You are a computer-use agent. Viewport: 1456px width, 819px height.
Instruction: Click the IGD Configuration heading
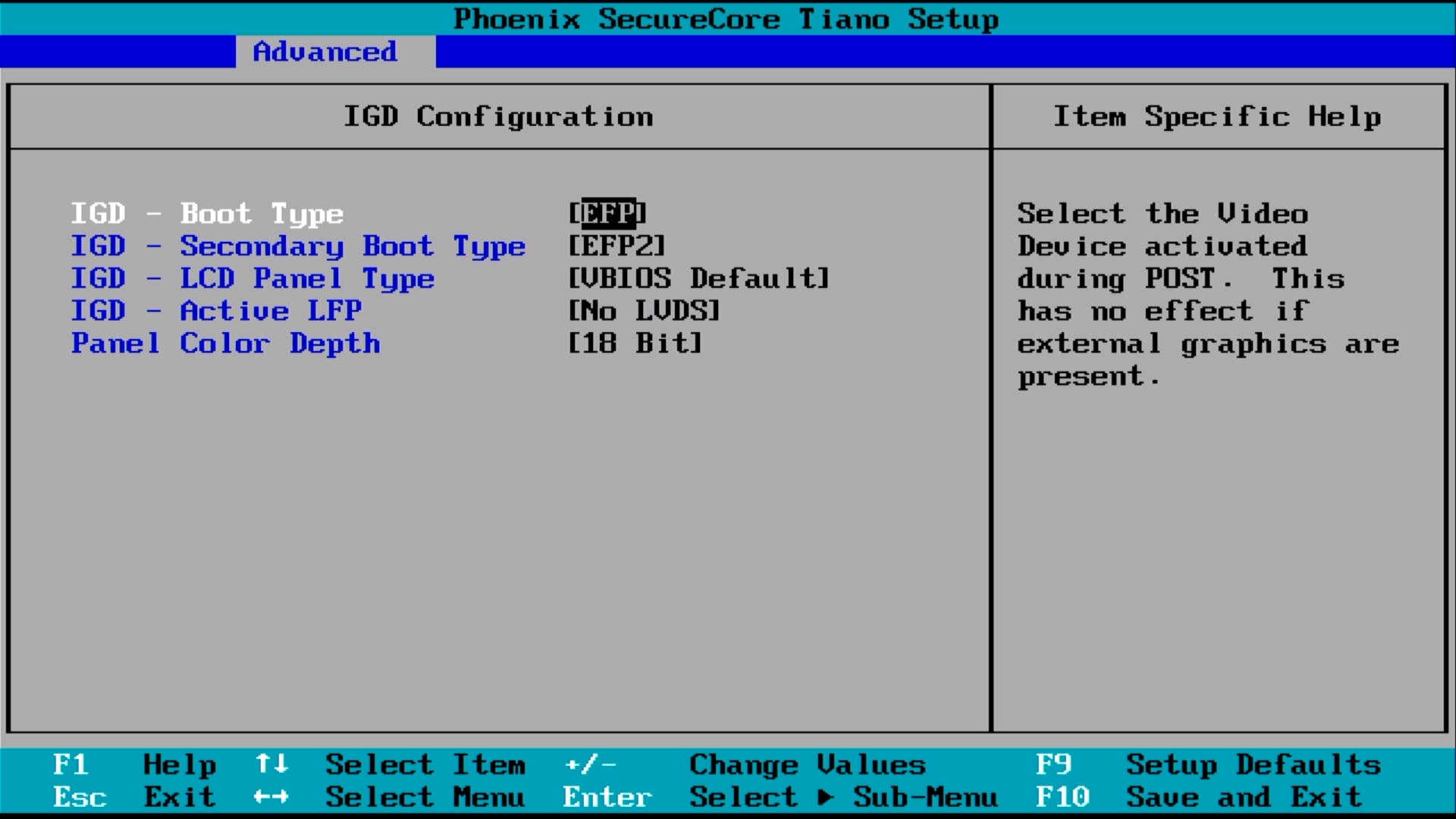(x=498, y=117)
